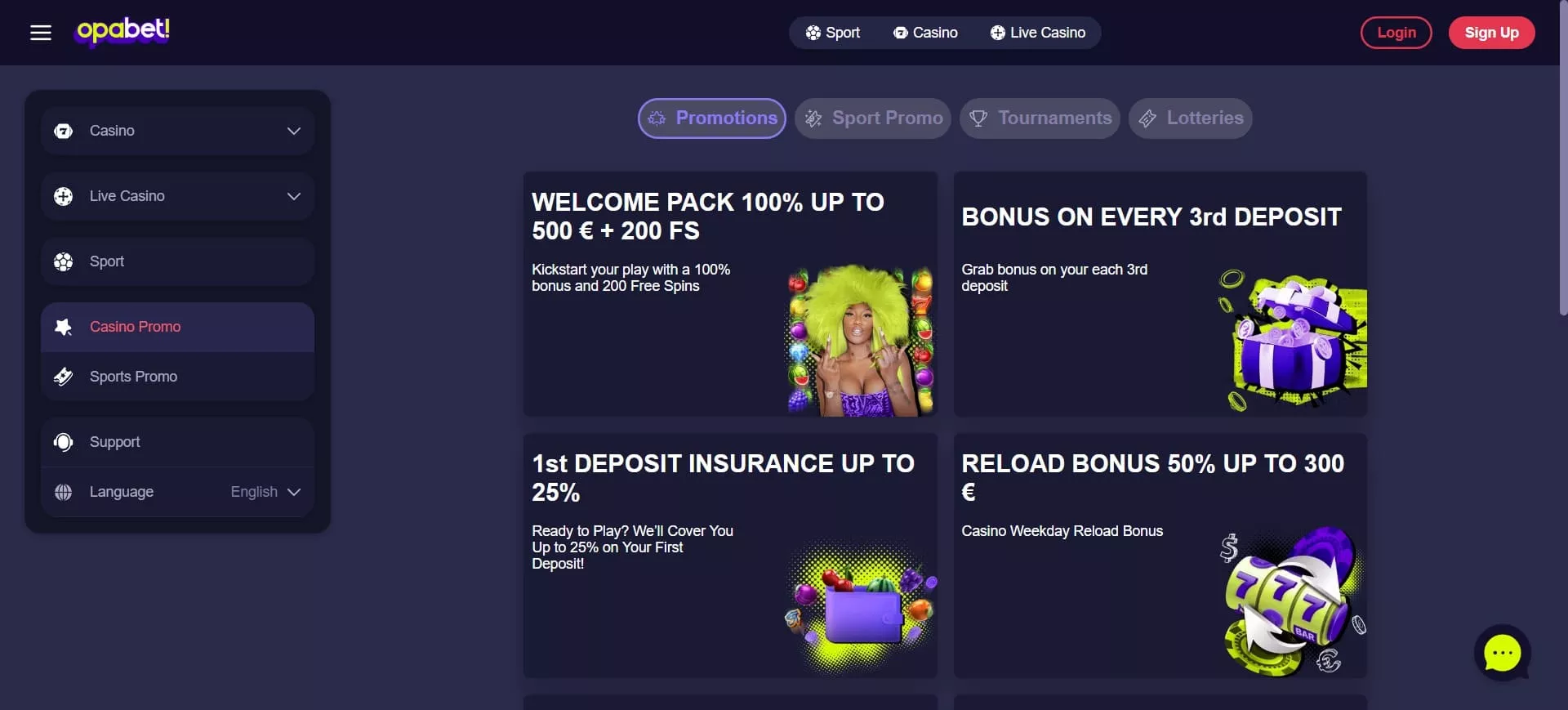The image size is (1568, 710).
Task: Expand the Casino sidebar section
Action: (x=177, y=131)
